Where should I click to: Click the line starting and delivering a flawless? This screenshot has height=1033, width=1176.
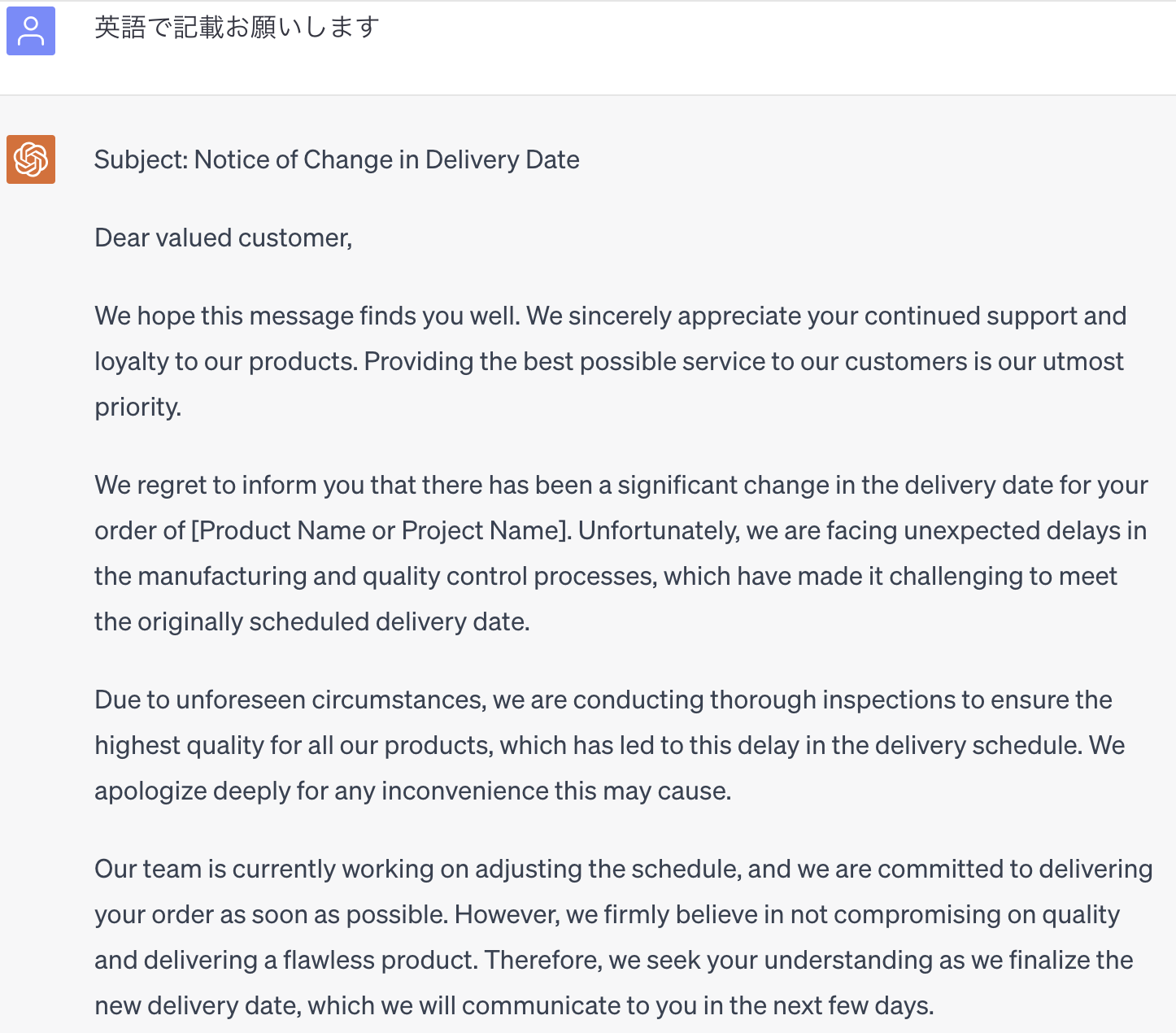tap(614, 960)
